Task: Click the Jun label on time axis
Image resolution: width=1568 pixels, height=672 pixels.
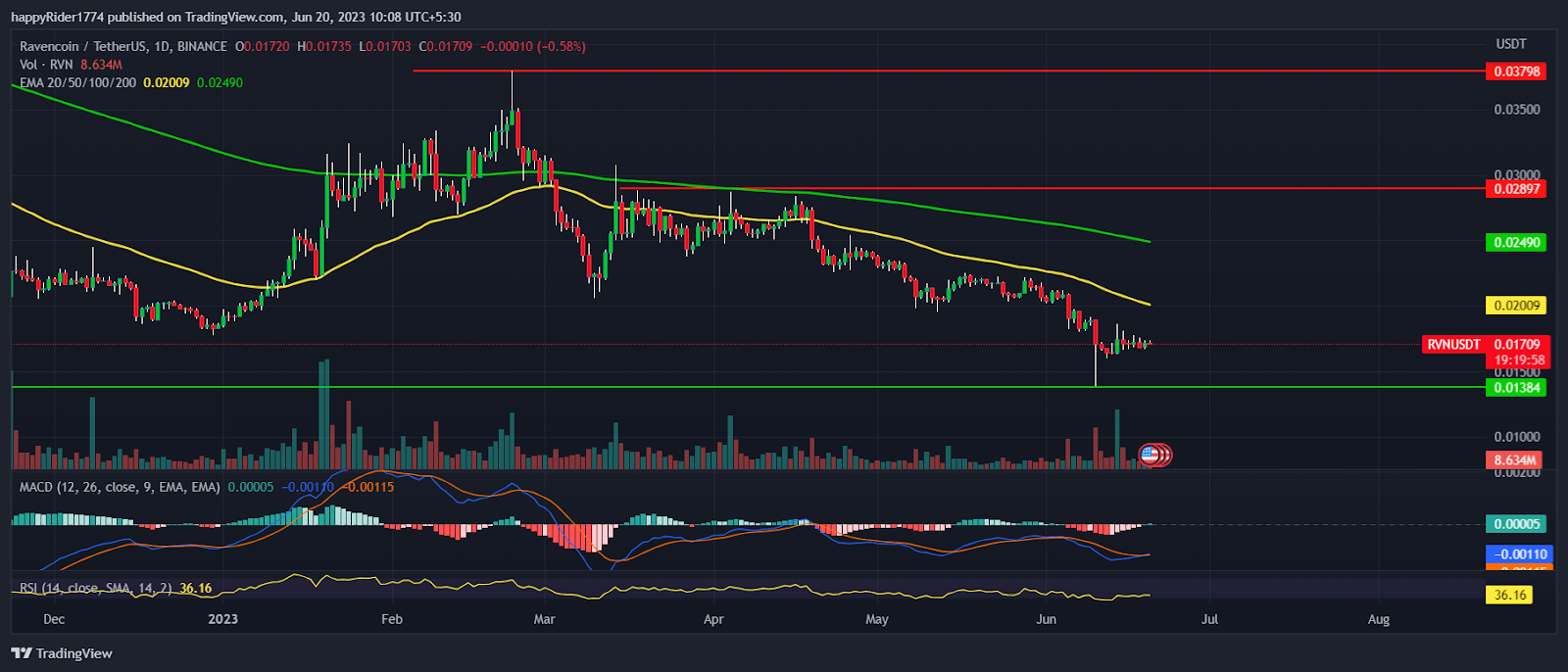Action: point(1047,619)
